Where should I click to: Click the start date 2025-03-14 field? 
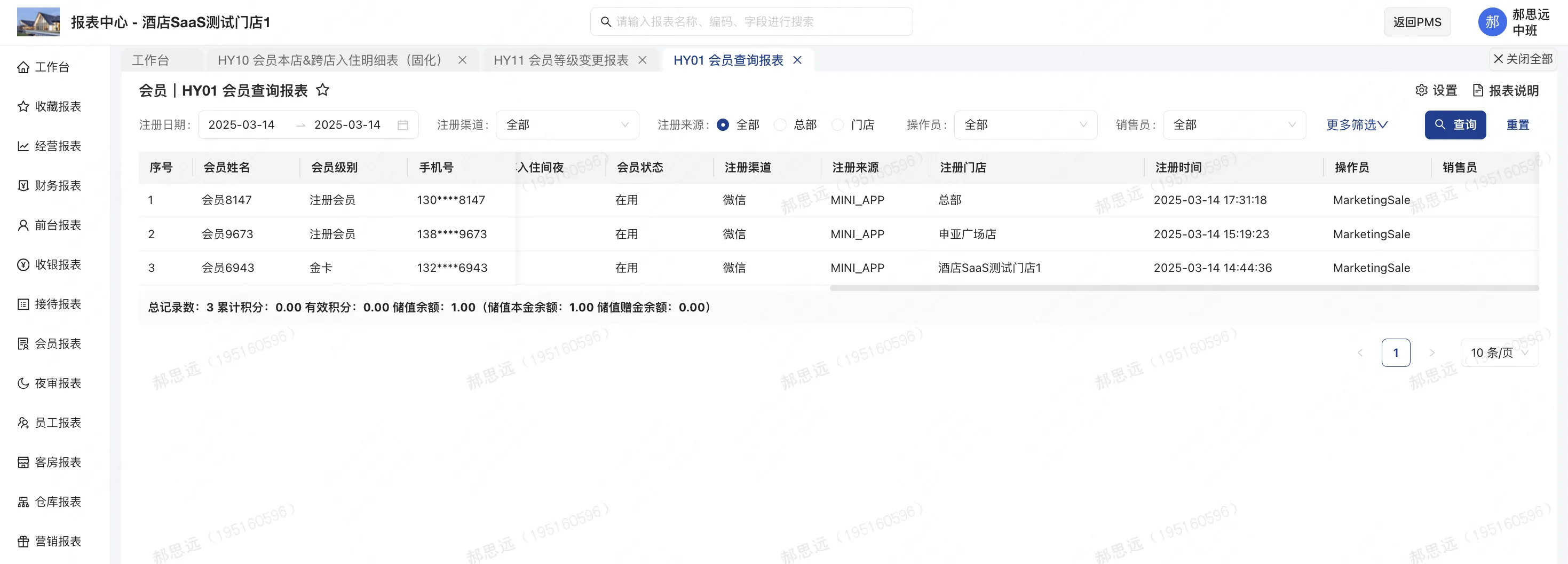(x=242, y=125)
